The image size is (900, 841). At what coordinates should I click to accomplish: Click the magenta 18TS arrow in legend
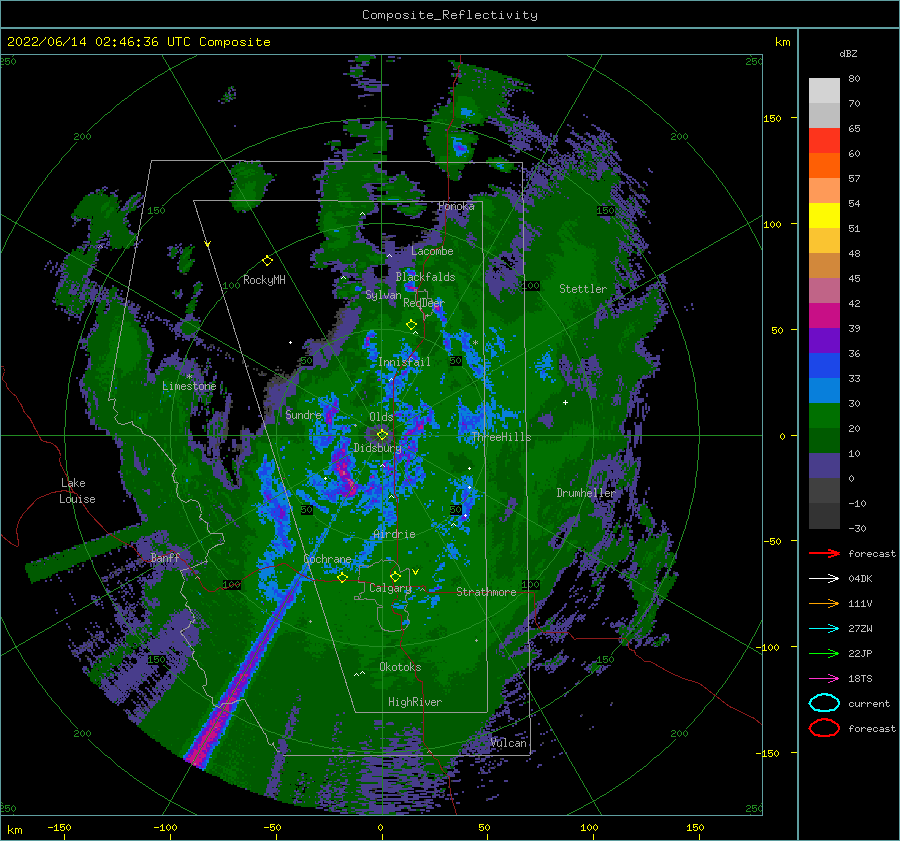point(824,678)
